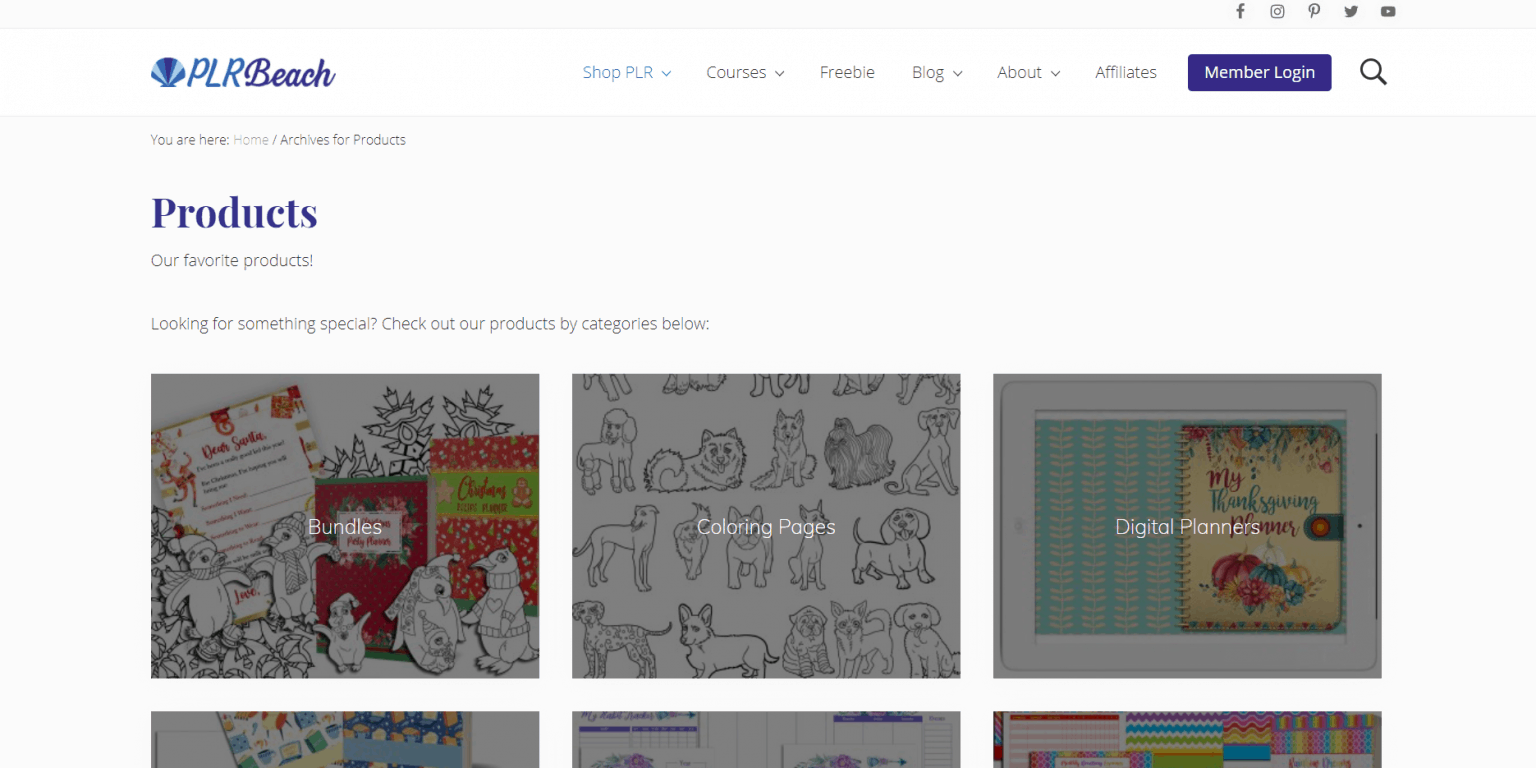Open the Bundles category tile
The width and height of the screenshot is (1536, 768).
(345, 526)
